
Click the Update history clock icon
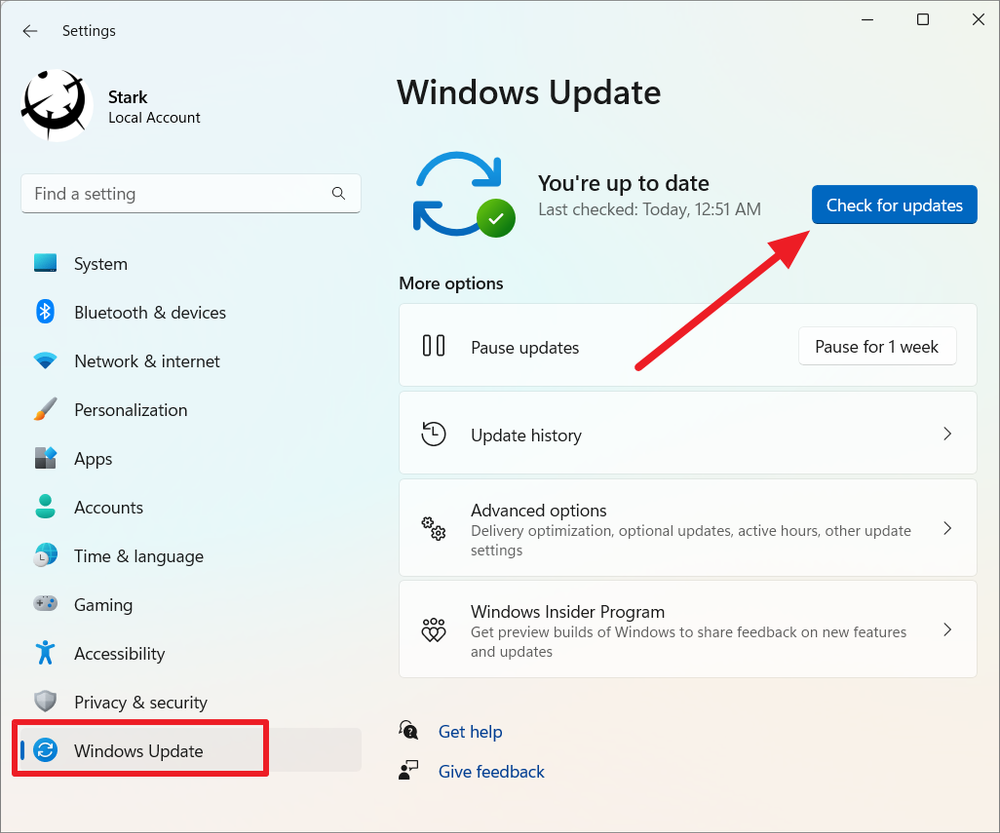pos(434,434)
